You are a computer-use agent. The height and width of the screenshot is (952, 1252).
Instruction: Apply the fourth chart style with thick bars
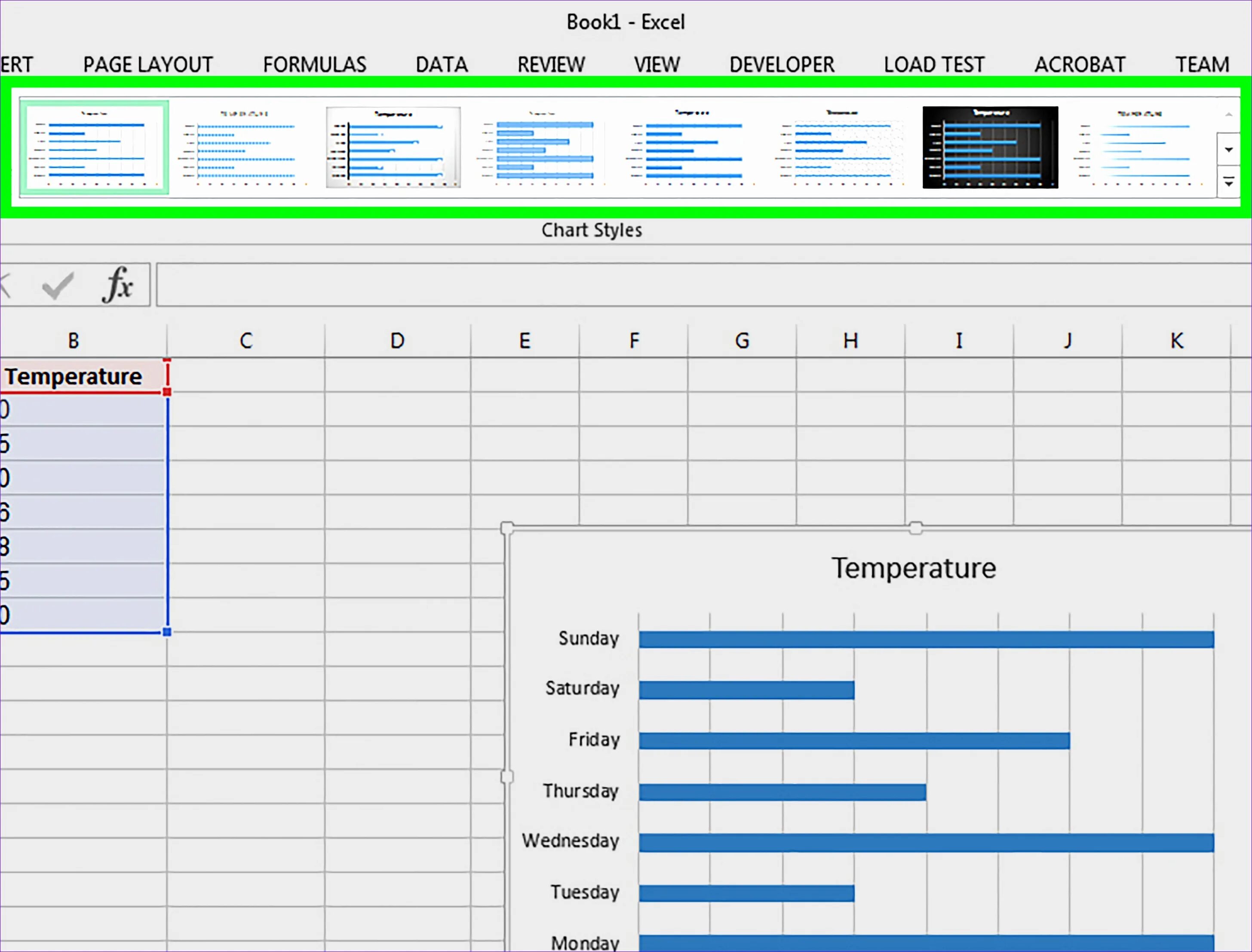pyautogui.click(x=542, y=147)
